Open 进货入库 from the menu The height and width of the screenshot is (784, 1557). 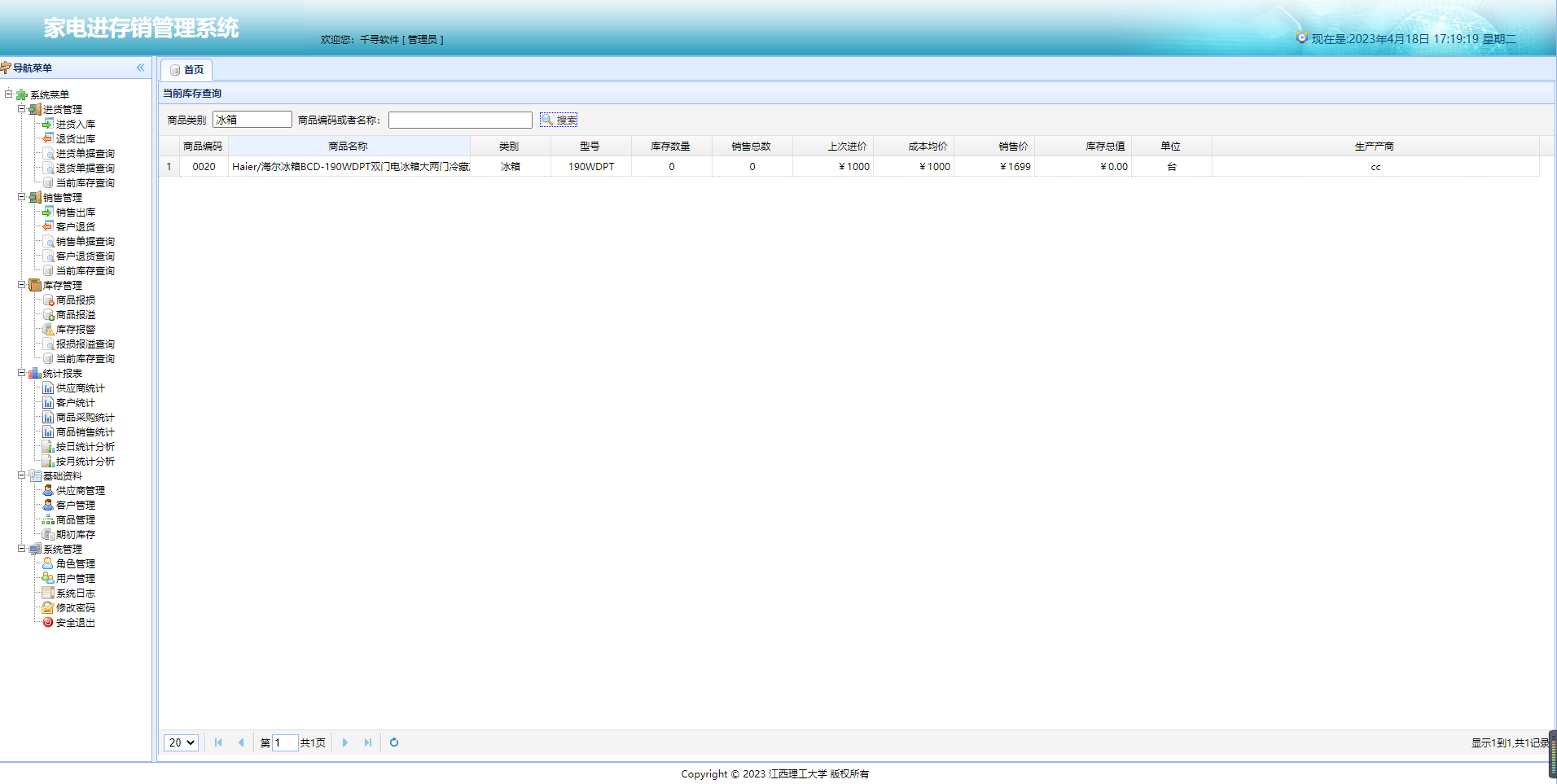(x=76, y=124)
